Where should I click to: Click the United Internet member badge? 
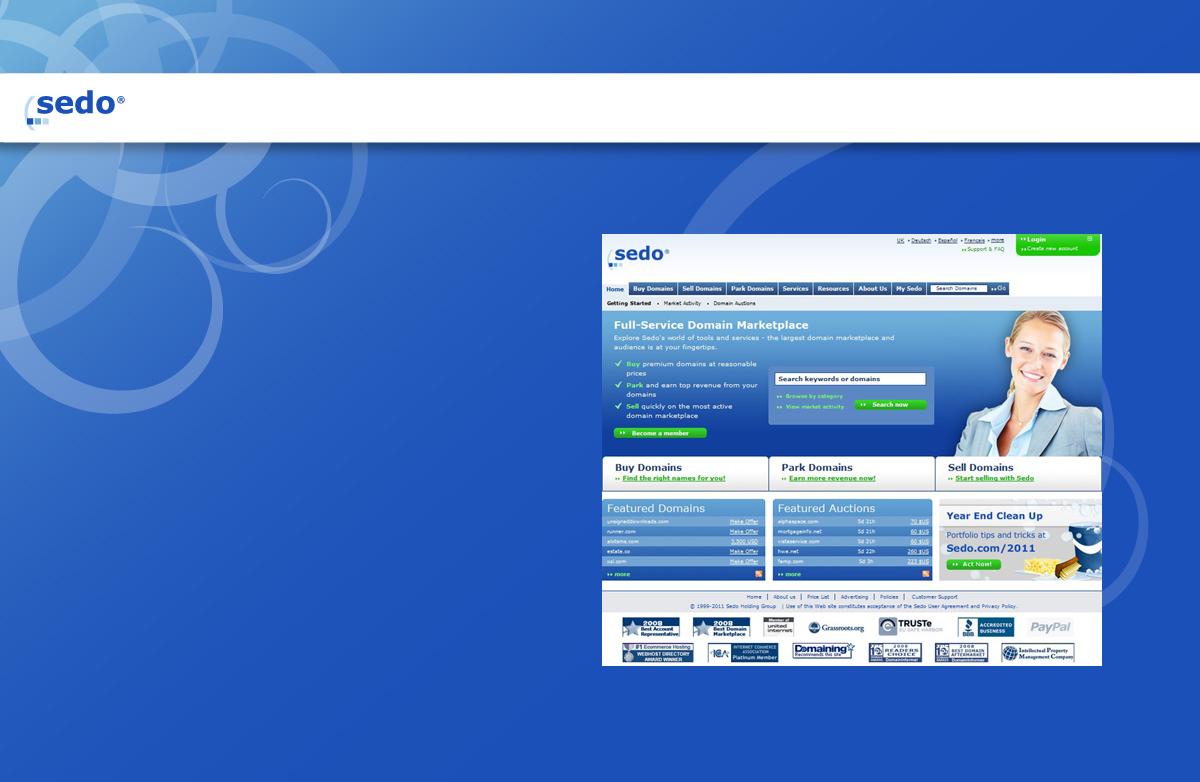coord(779,627)
